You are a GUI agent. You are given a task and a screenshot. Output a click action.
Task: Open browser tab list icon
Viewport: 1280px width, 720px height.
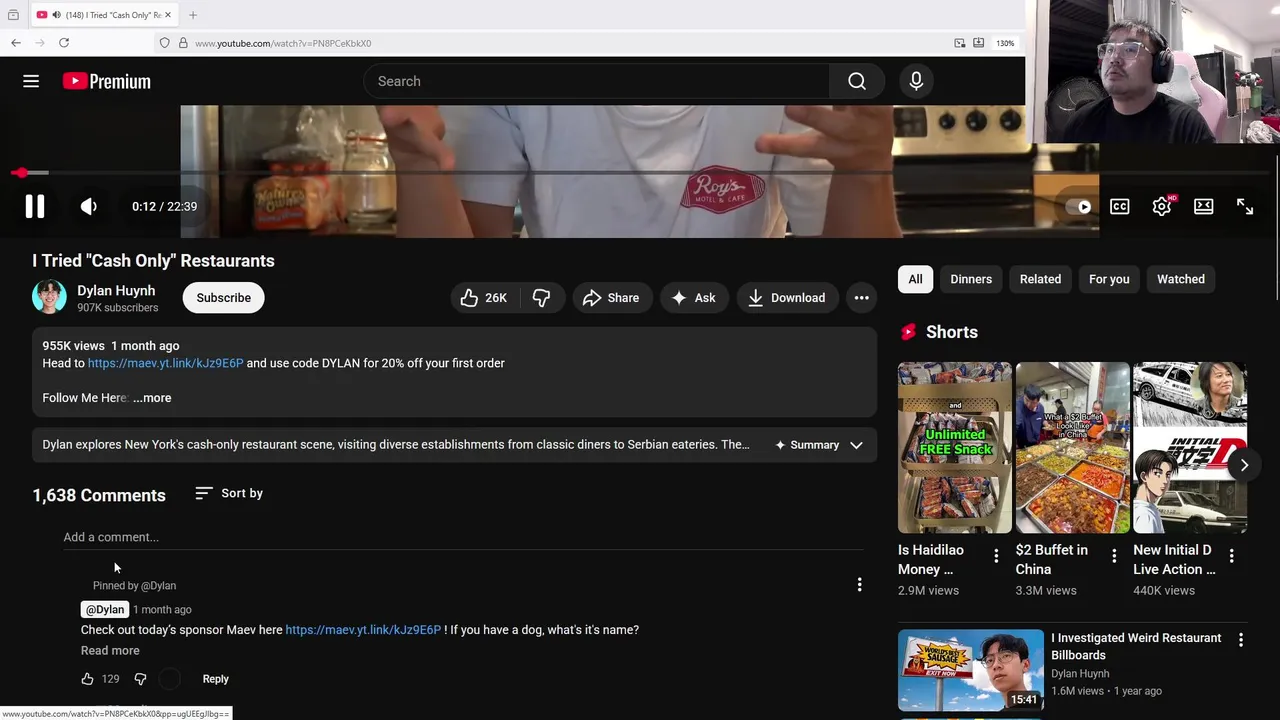pos(13,15)
